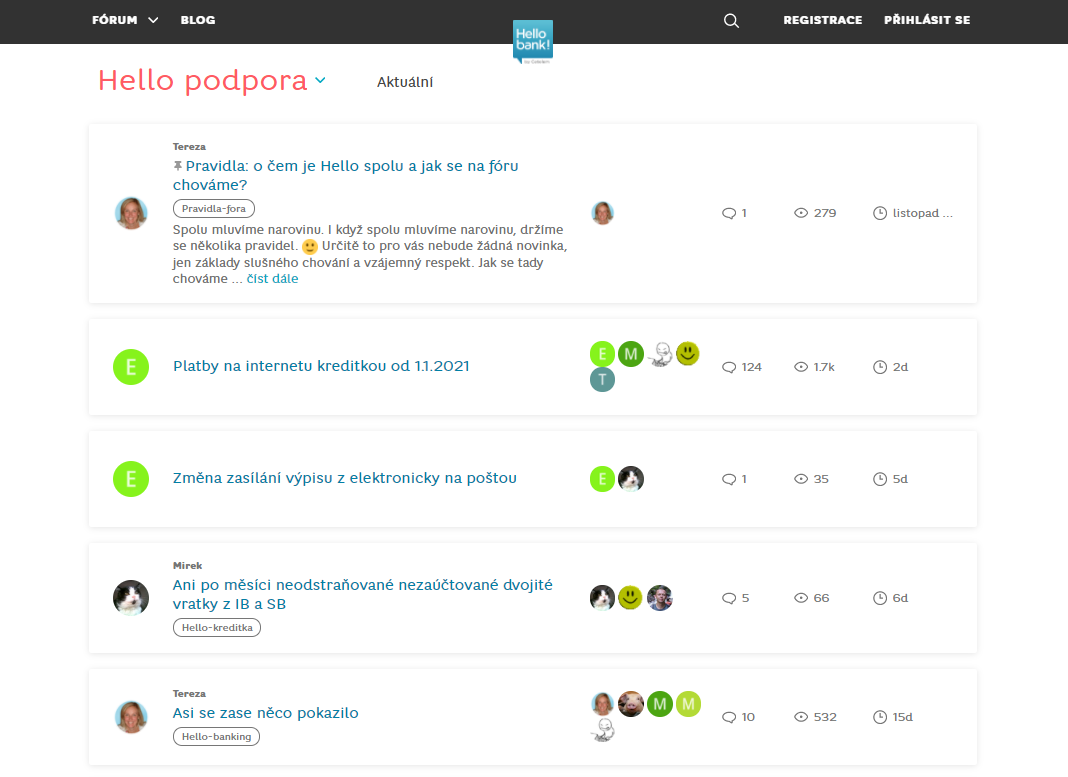Click the replies bubble icon showing 1 in Změna zasílání row

(x=729, y=479)
